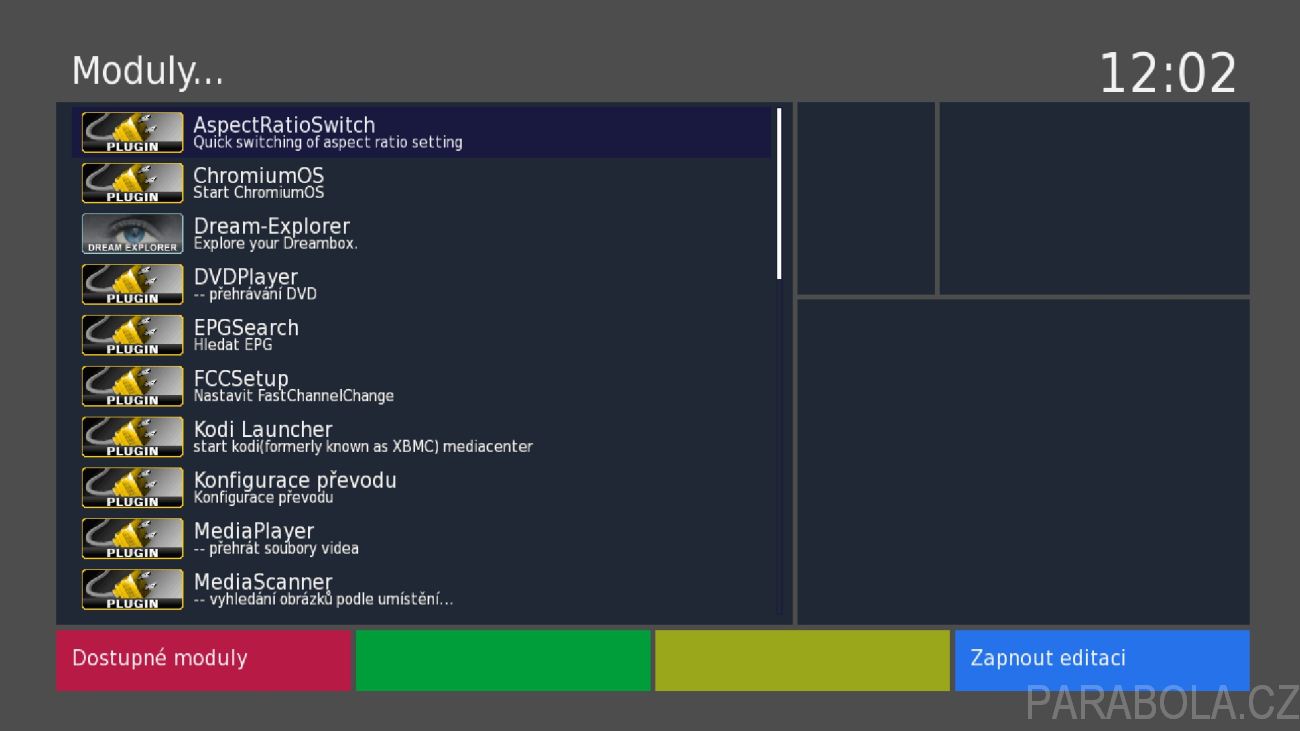Click the MediaPlayer plugin icon
1300x731 pixels.
[x=133, y=538]
